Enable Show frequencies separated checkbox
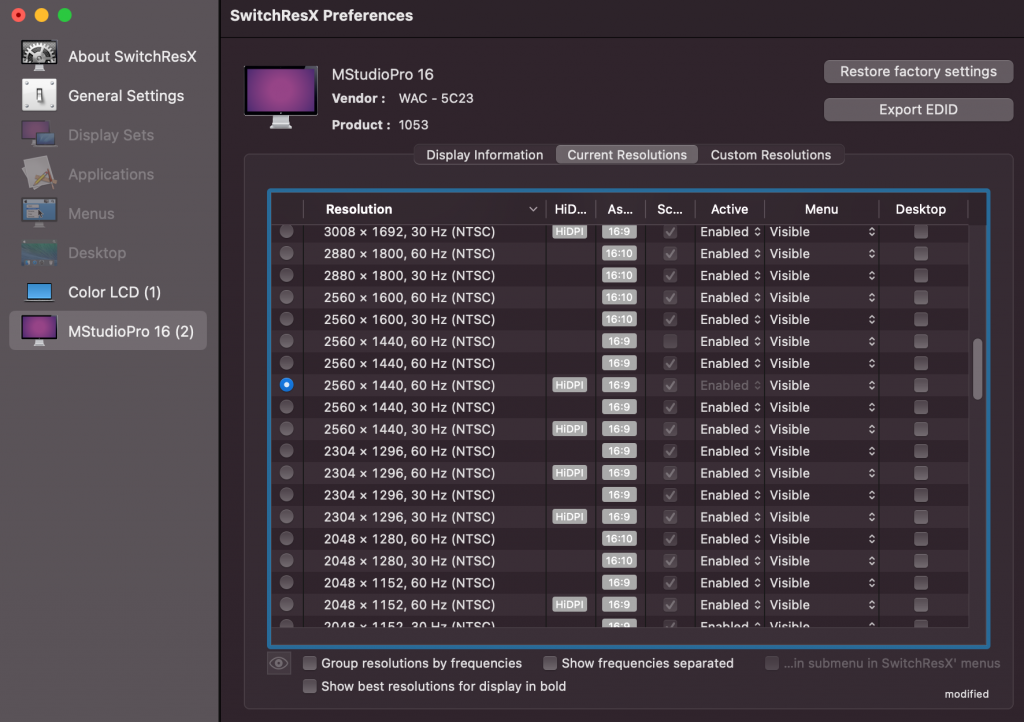Image resolution: width=1024 pixels, height=722 pixels. [550, 663]
